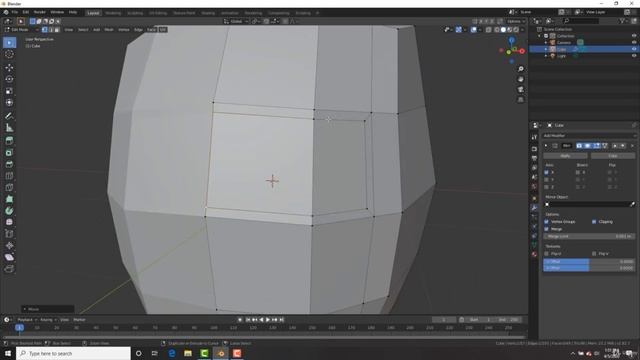Select the Inset Faces tool
Viewport: 640px width, 360px height.
coord(9,153)
